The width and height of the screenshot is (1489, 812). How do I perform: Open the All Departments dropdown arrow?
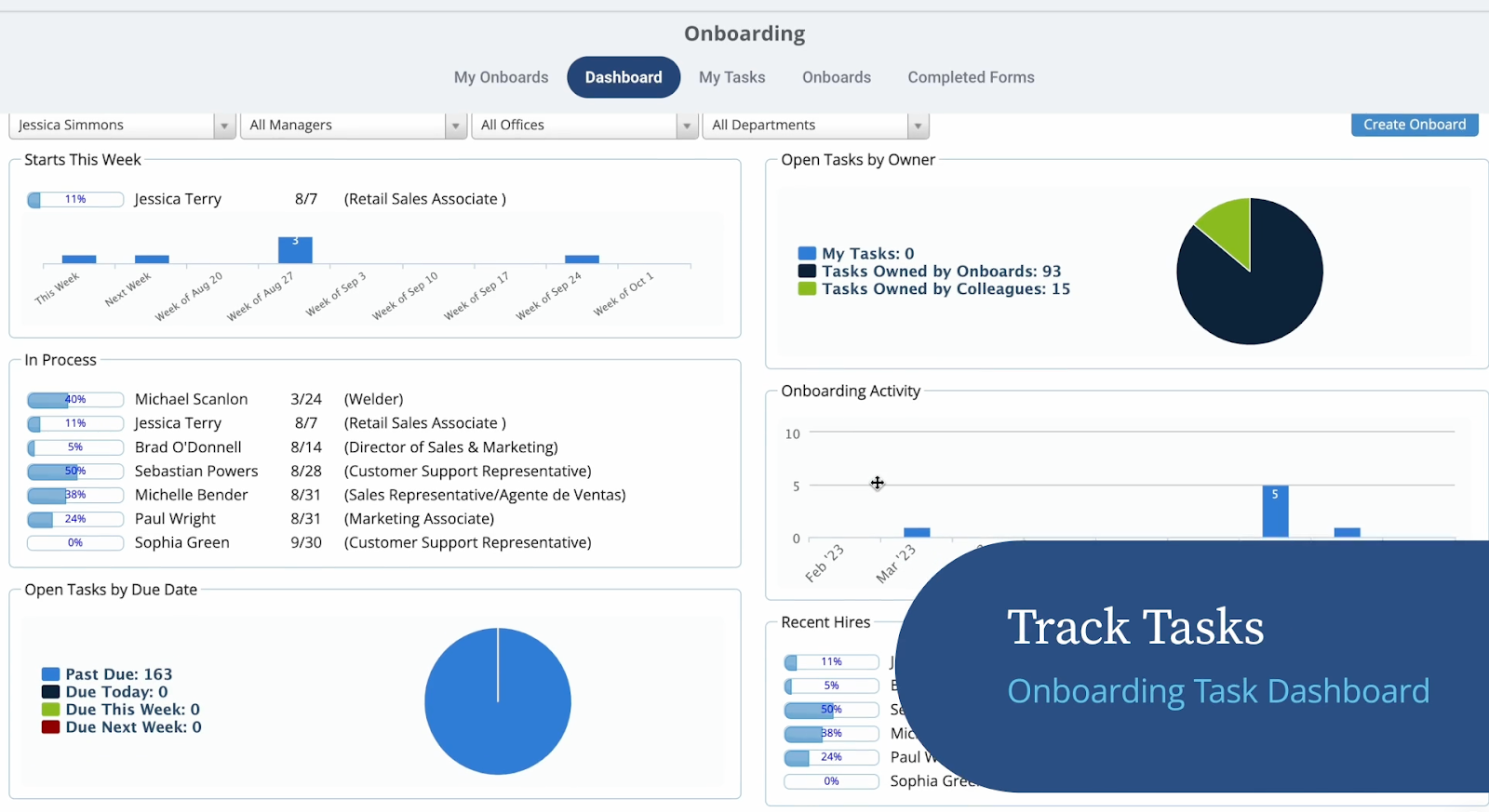pos(919,126)
